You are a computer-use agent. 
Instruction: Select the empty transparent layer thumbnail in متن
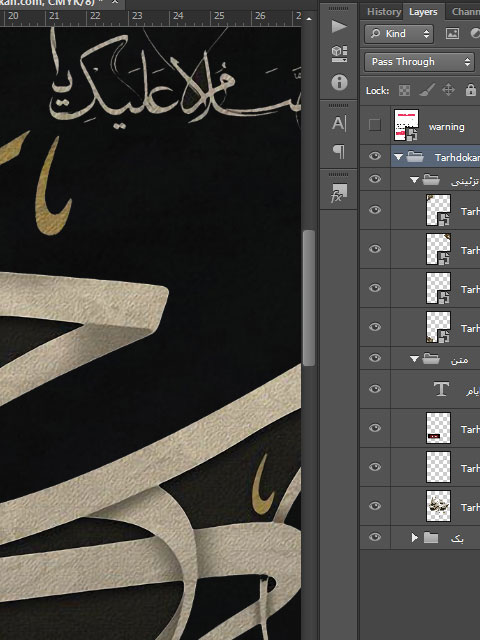tap(438, 467)
